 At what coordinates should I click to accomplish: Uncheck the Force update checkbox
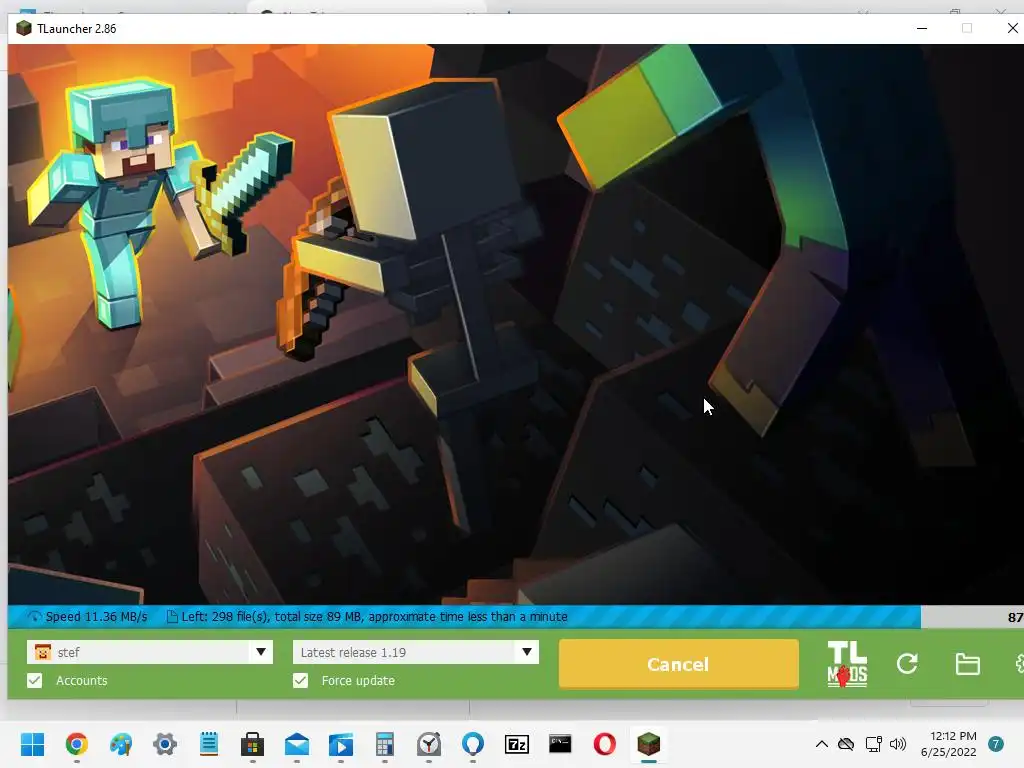coord(300,680)
